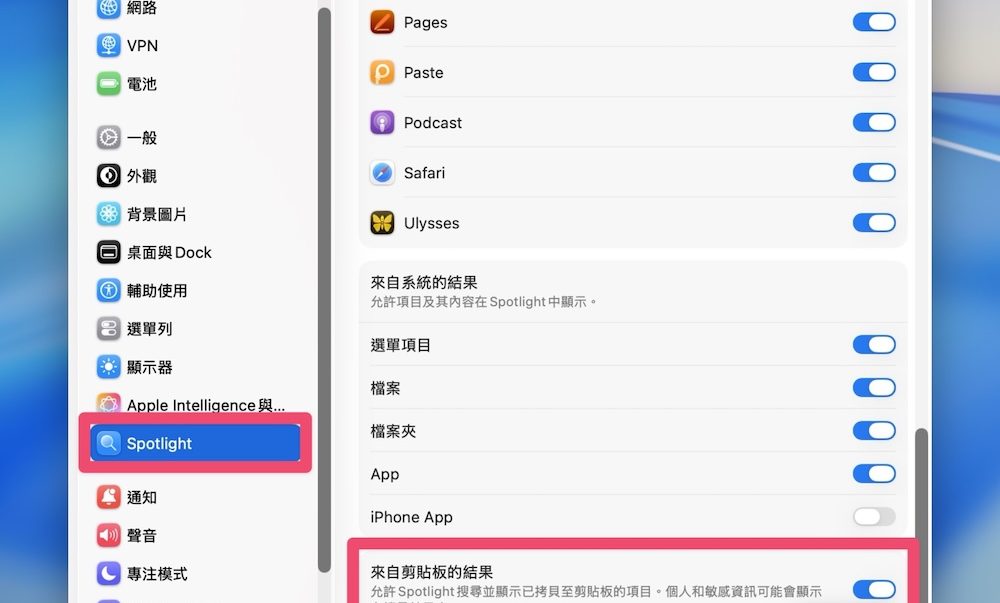Screen dimensions: 1000x603
Task: Open Sound (聲音) settings item
Action: [x=141, y=535]
